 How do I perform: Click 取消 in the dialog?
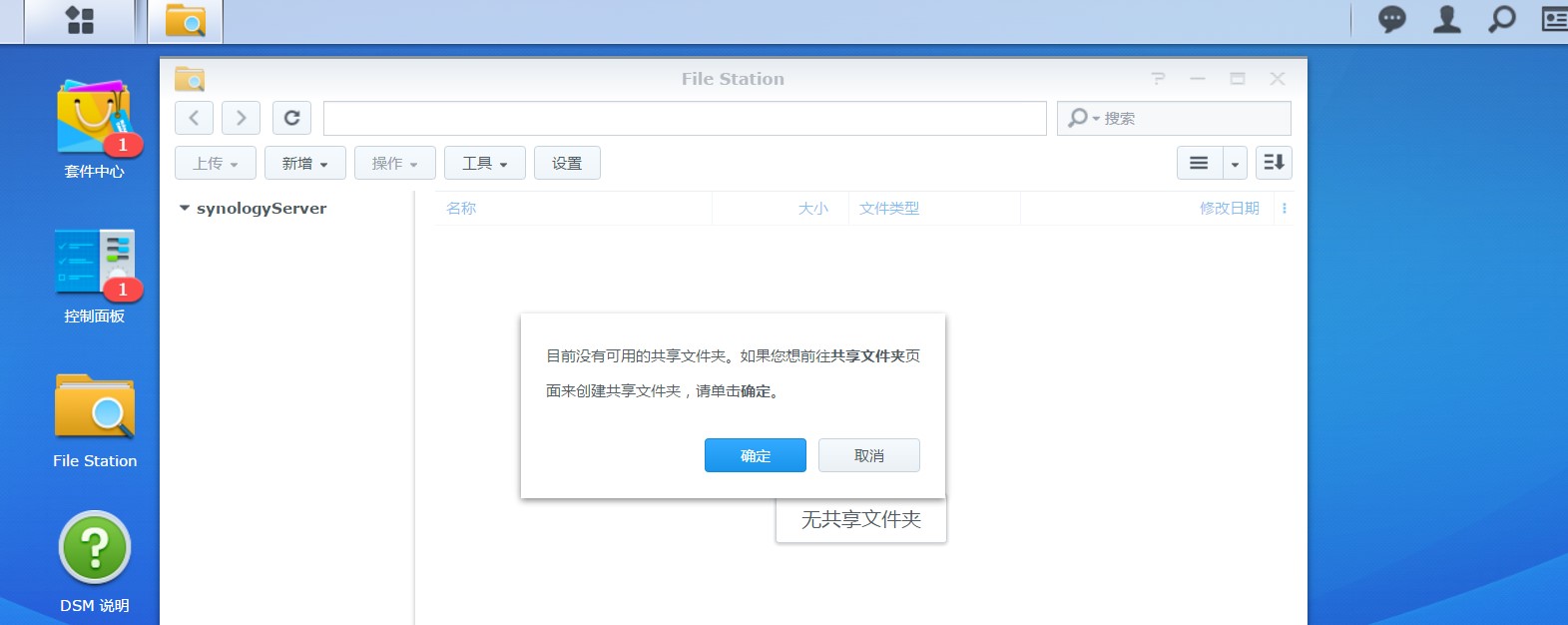869,455
